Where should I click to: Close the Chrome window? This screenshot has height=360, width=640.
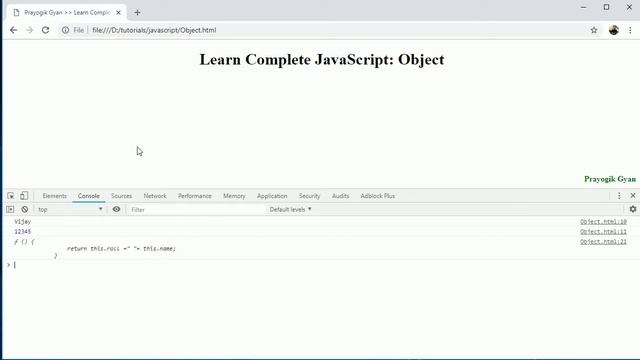[x=629, y=7]
